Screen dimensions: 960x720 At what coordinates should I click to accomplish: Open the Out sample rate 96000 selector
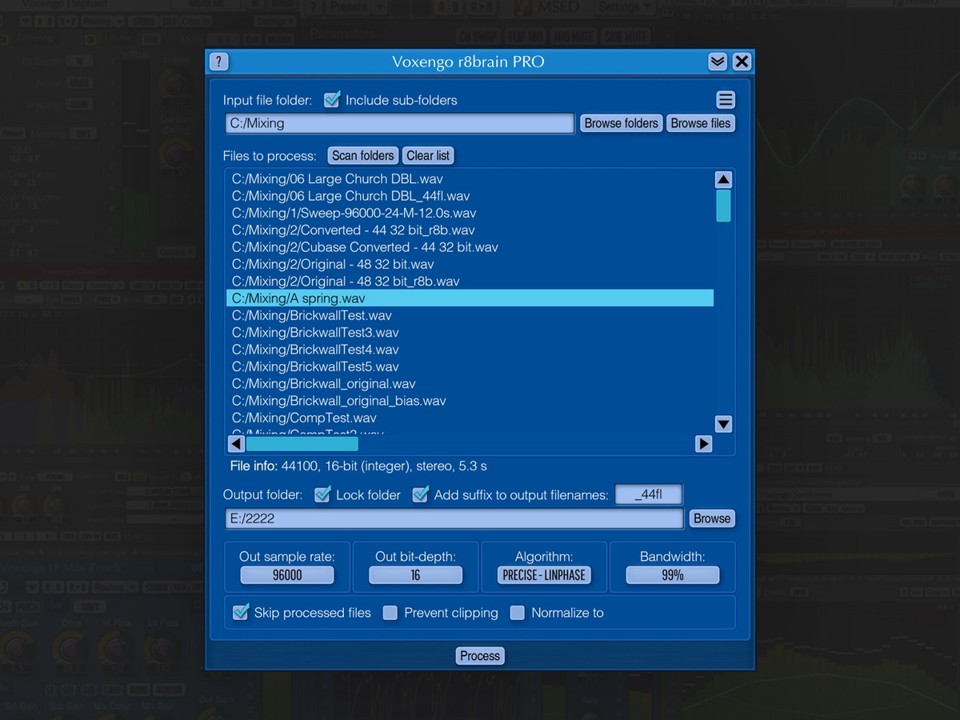[287, 575]
